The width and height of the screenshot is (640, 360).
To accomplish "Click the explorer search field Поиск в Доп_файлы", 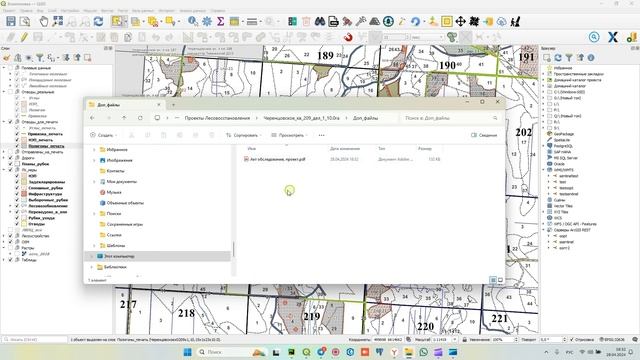I will coord(450,118).
